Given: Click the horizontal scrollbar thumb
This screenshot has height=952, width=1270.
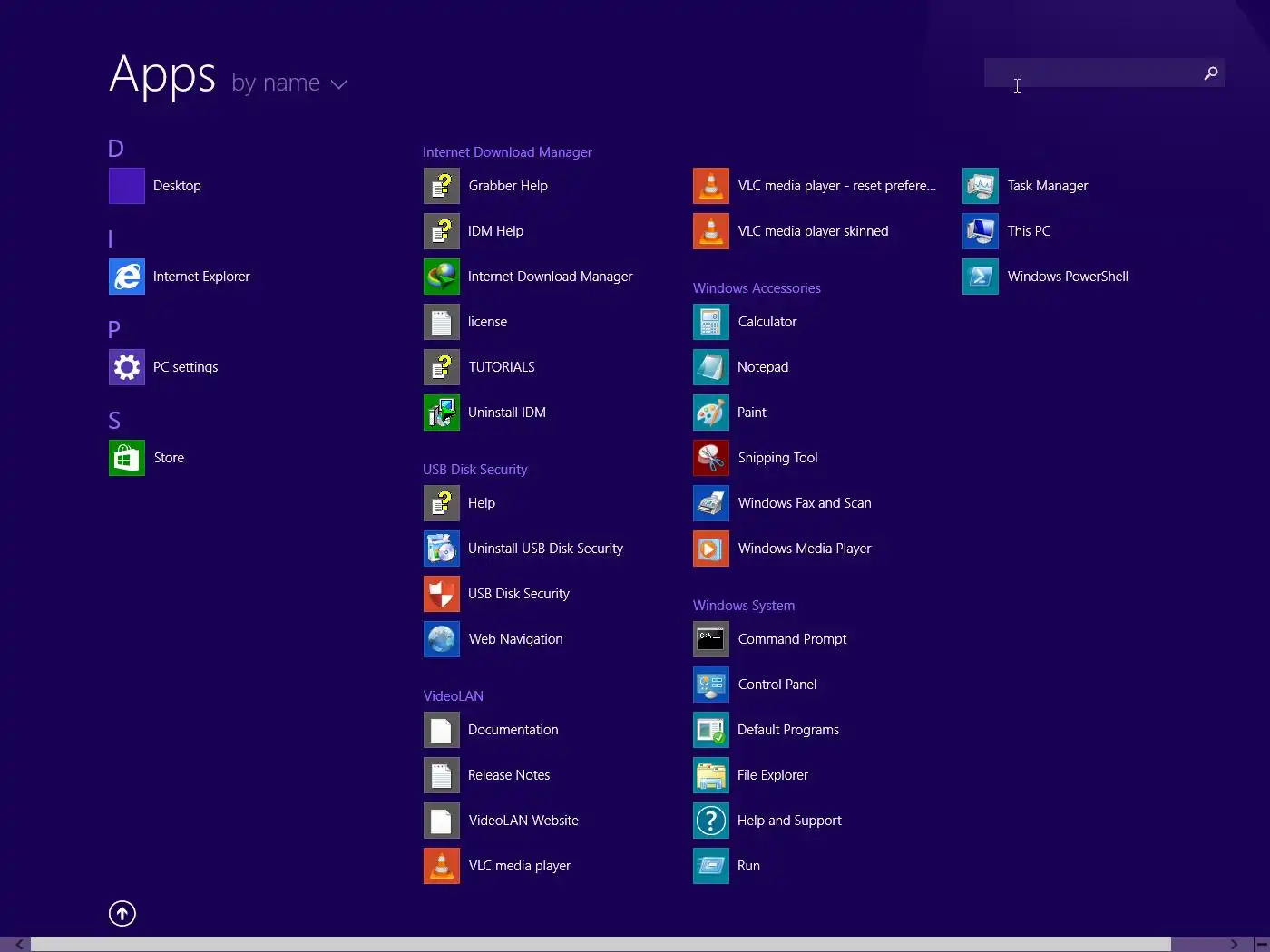Looking at the screenshot, I should click(601, 945).
